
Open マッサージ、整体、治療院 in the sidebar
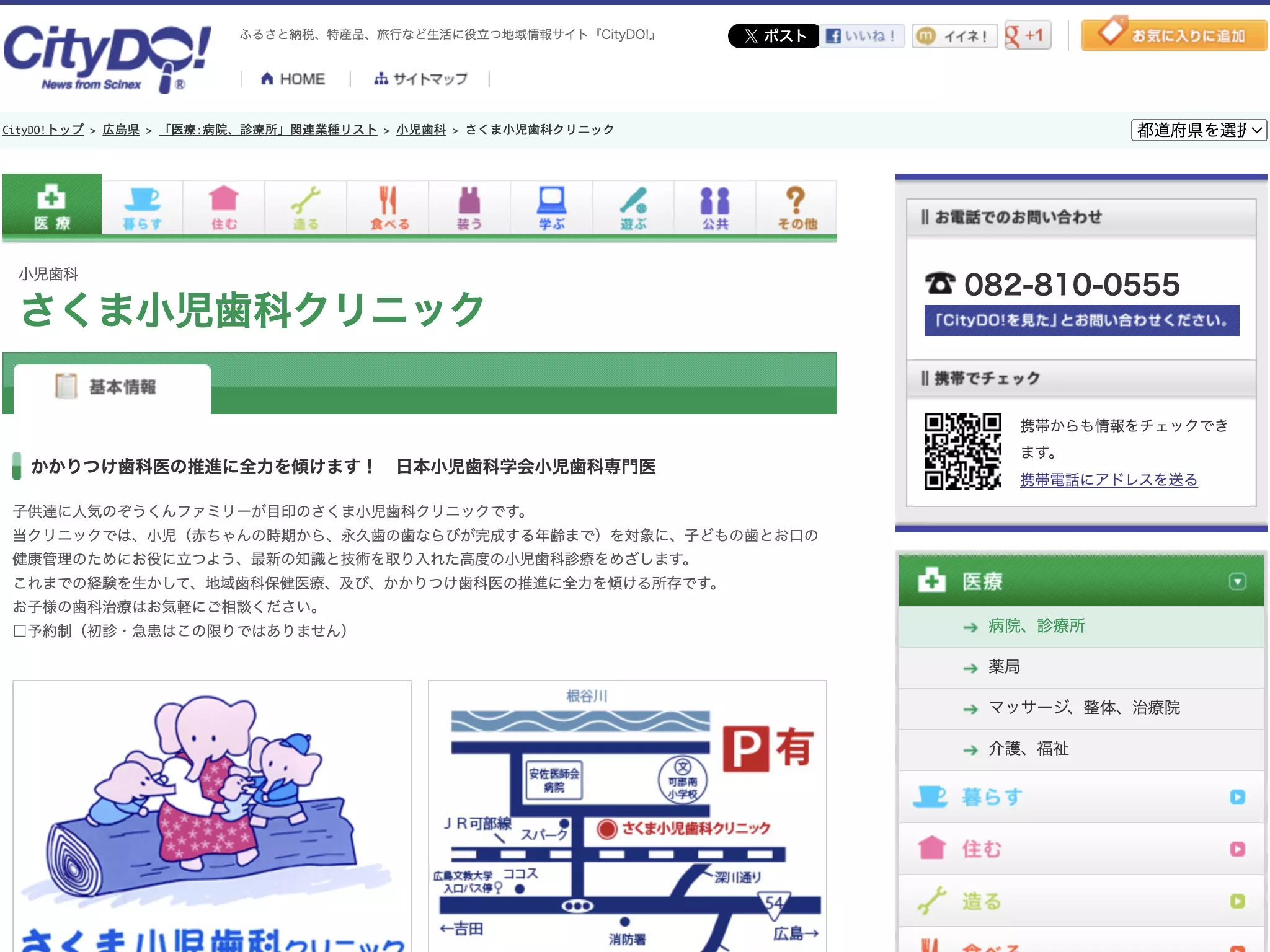1081,708
